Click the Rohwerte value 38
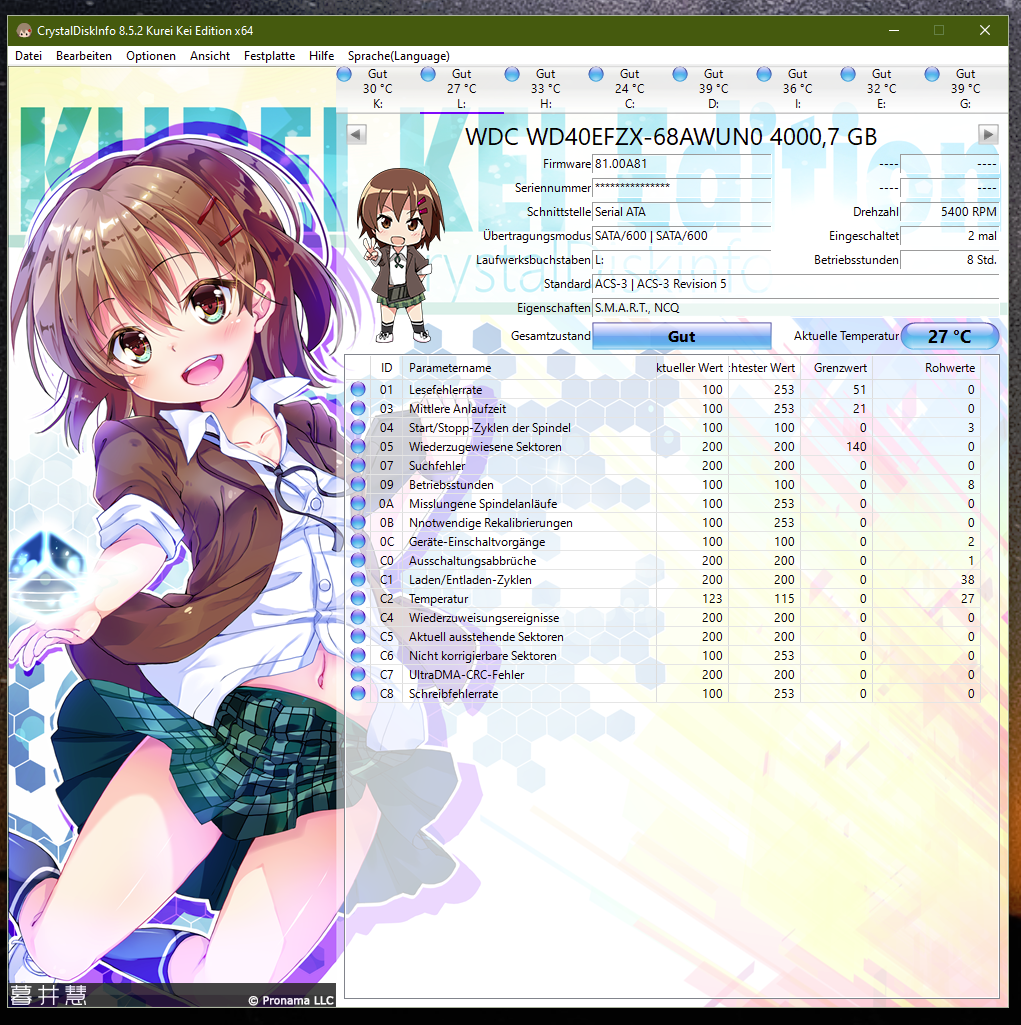Screen dimensions: 1021x1025 tap(967, 579)
